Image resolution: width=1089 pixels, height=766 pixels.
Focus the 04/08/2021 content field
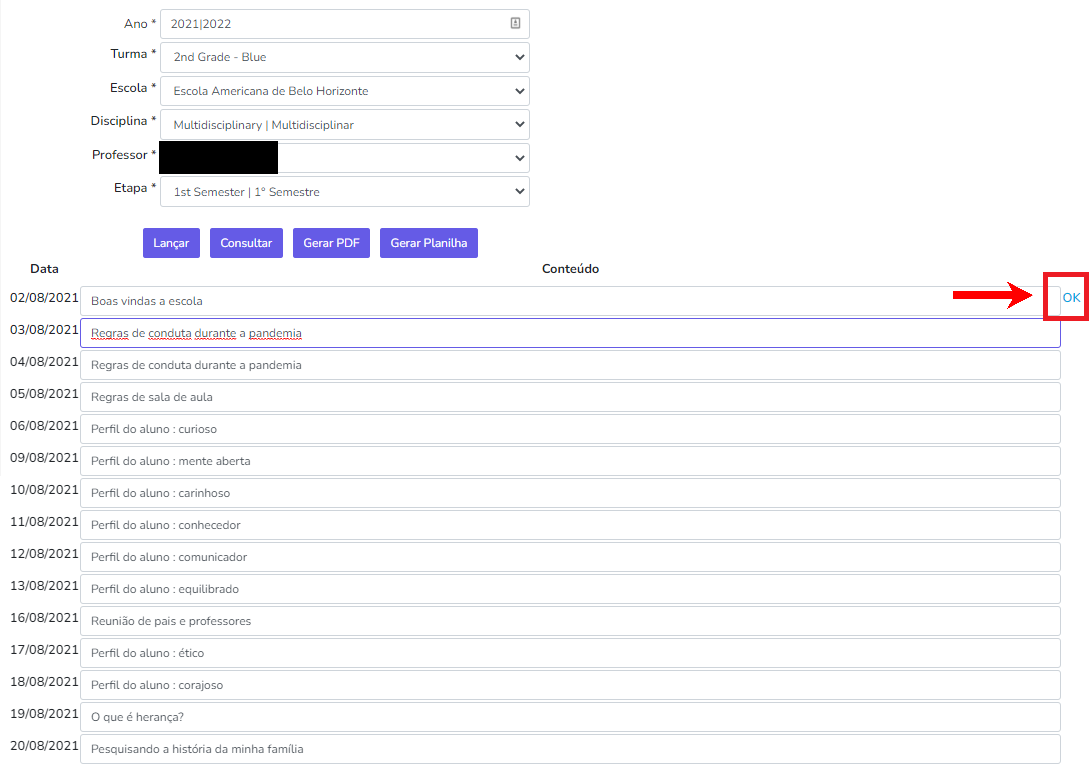click(x=570, y=365)
